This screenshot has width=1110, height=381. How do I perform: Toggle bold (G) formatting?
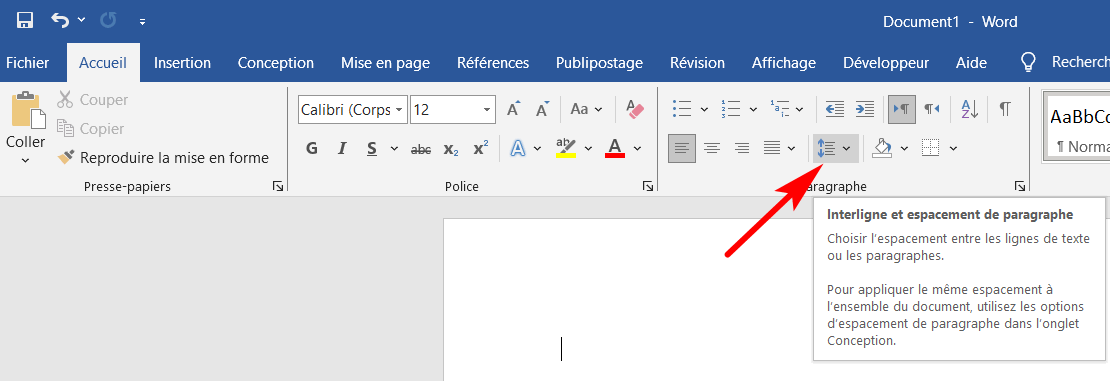(x=311, y=148)
